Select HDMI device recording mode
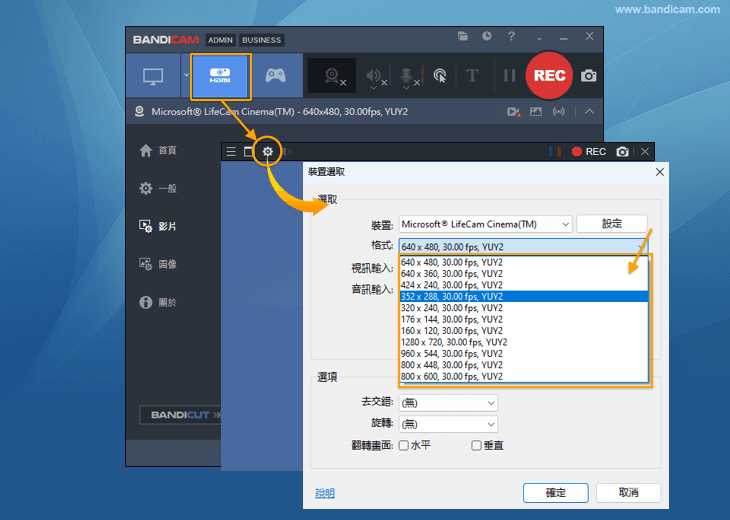 click(220, 76)
